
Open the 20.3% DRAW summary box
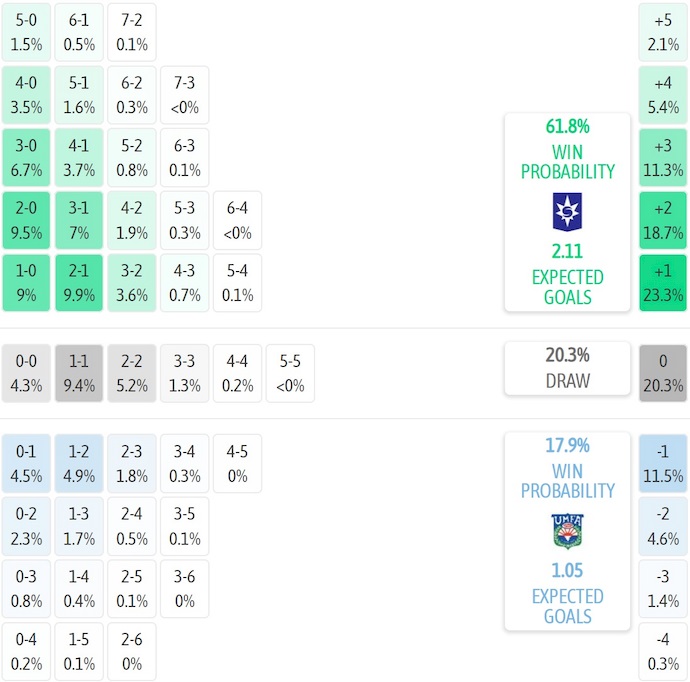pyautogui.click(x=567, y=368)
